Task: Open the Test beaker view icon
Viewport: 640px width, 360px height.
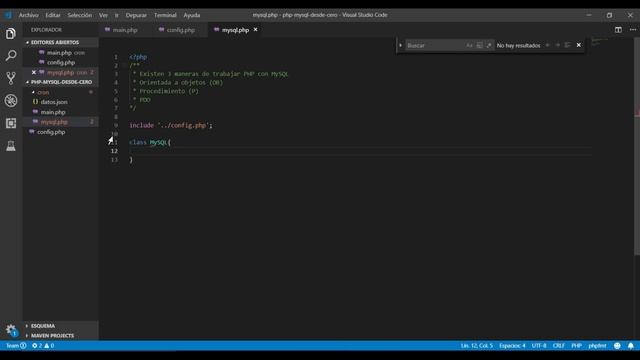Action: (x=11, y=146)
